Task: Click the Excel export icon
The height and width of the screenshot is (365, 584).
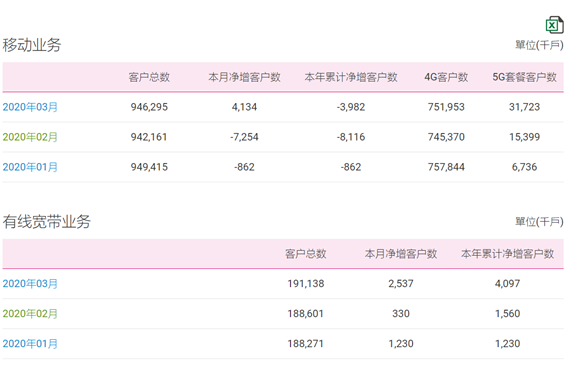Action: pos(554,25)
